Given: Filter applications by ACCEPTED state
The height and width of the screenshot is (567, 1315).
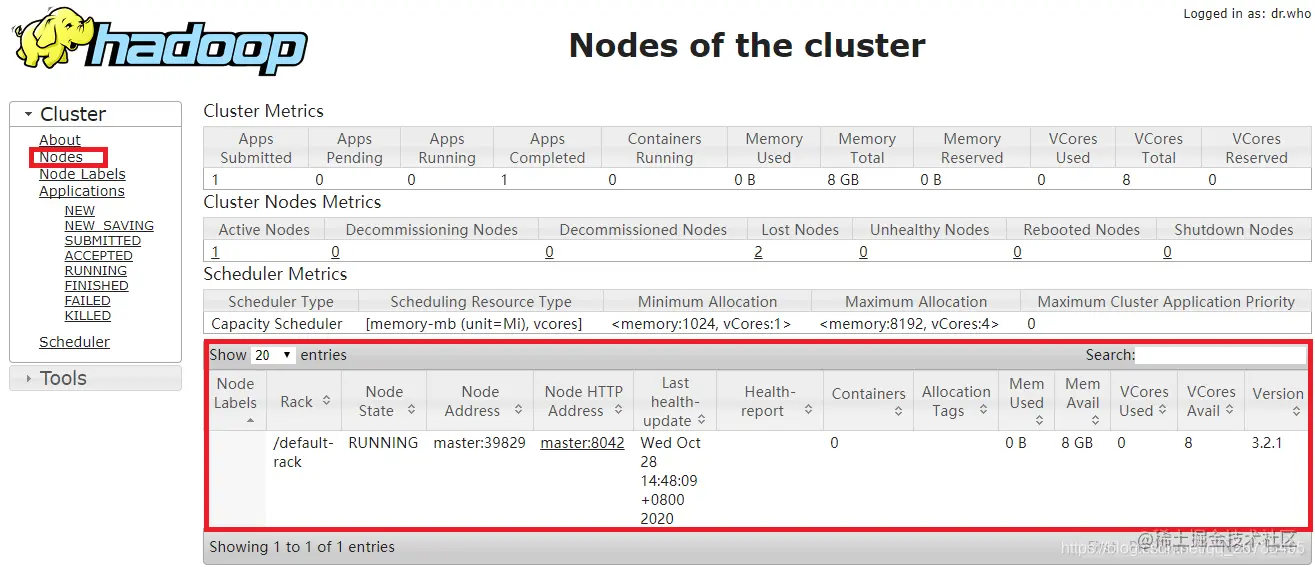Looking at the screenshot, I should coord(99,256).
